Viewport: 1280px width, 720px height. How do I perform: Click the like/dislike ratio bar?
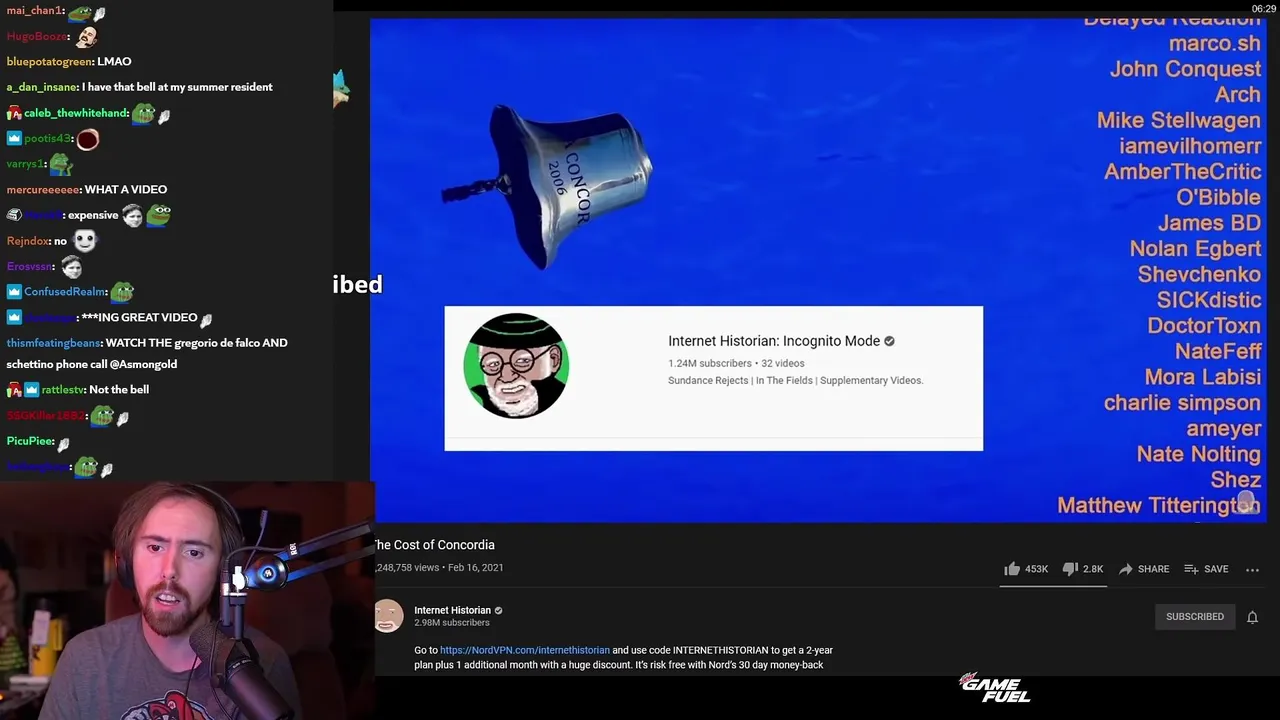(x=1053, y=586)
